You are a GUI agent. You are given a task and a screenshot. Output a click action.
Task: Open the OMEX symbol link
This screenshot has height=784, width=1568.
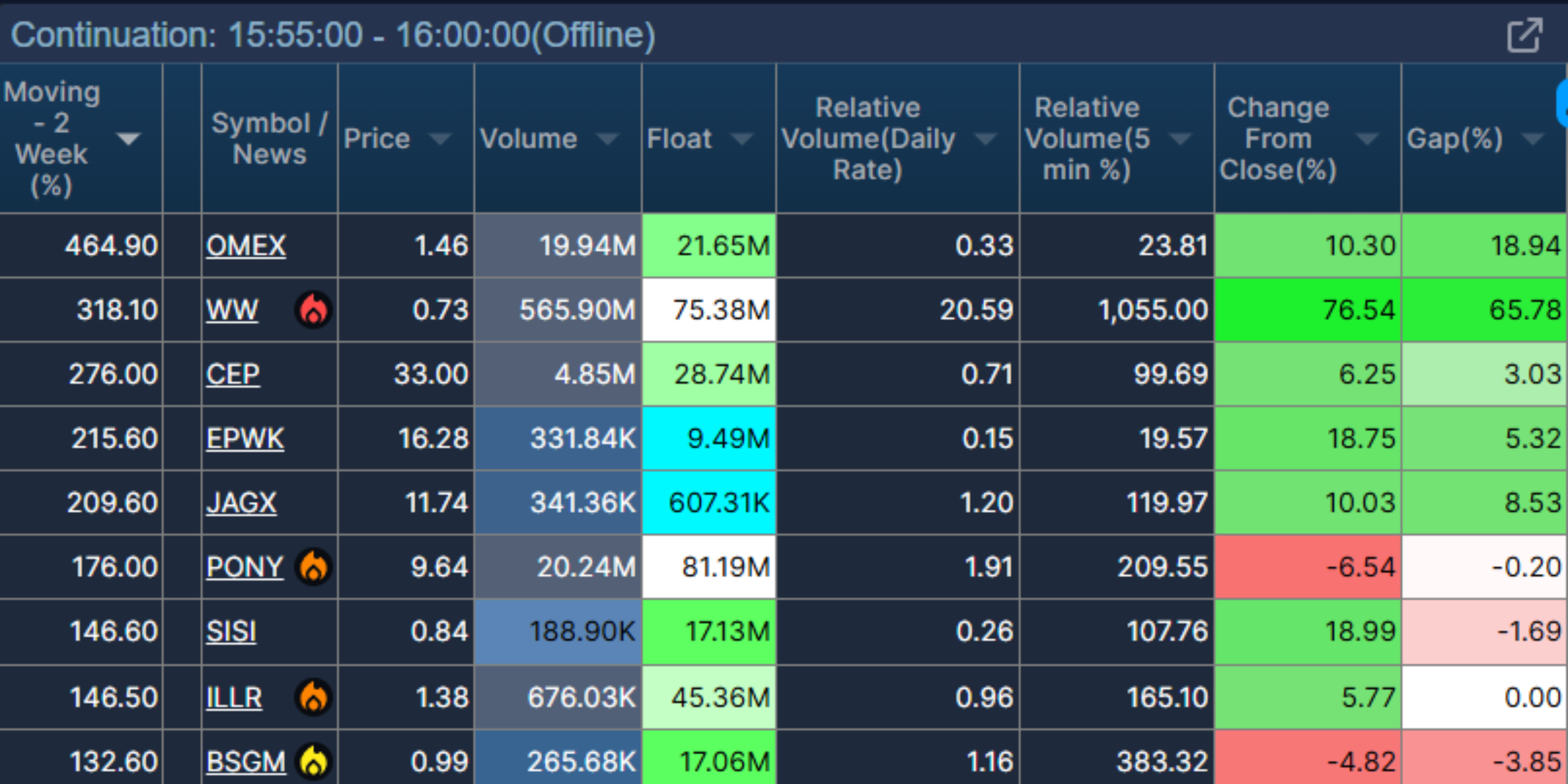[246, 246]
